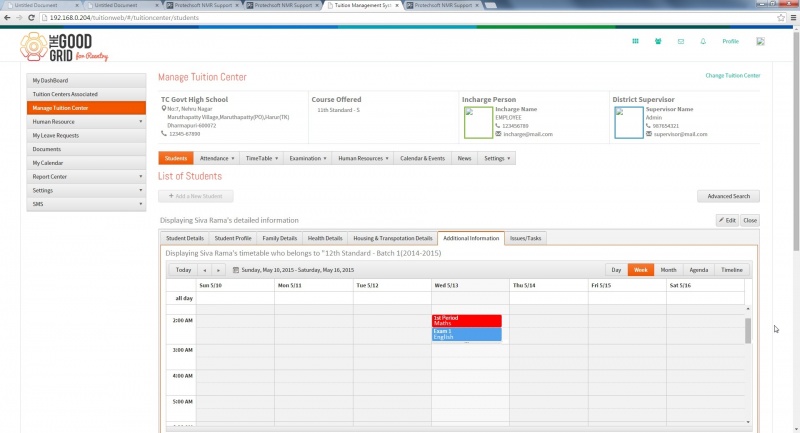The height and width of the screenshot is (433, 800).
Task: Switch calendar to Month view
Action: [x=668, y=270]
